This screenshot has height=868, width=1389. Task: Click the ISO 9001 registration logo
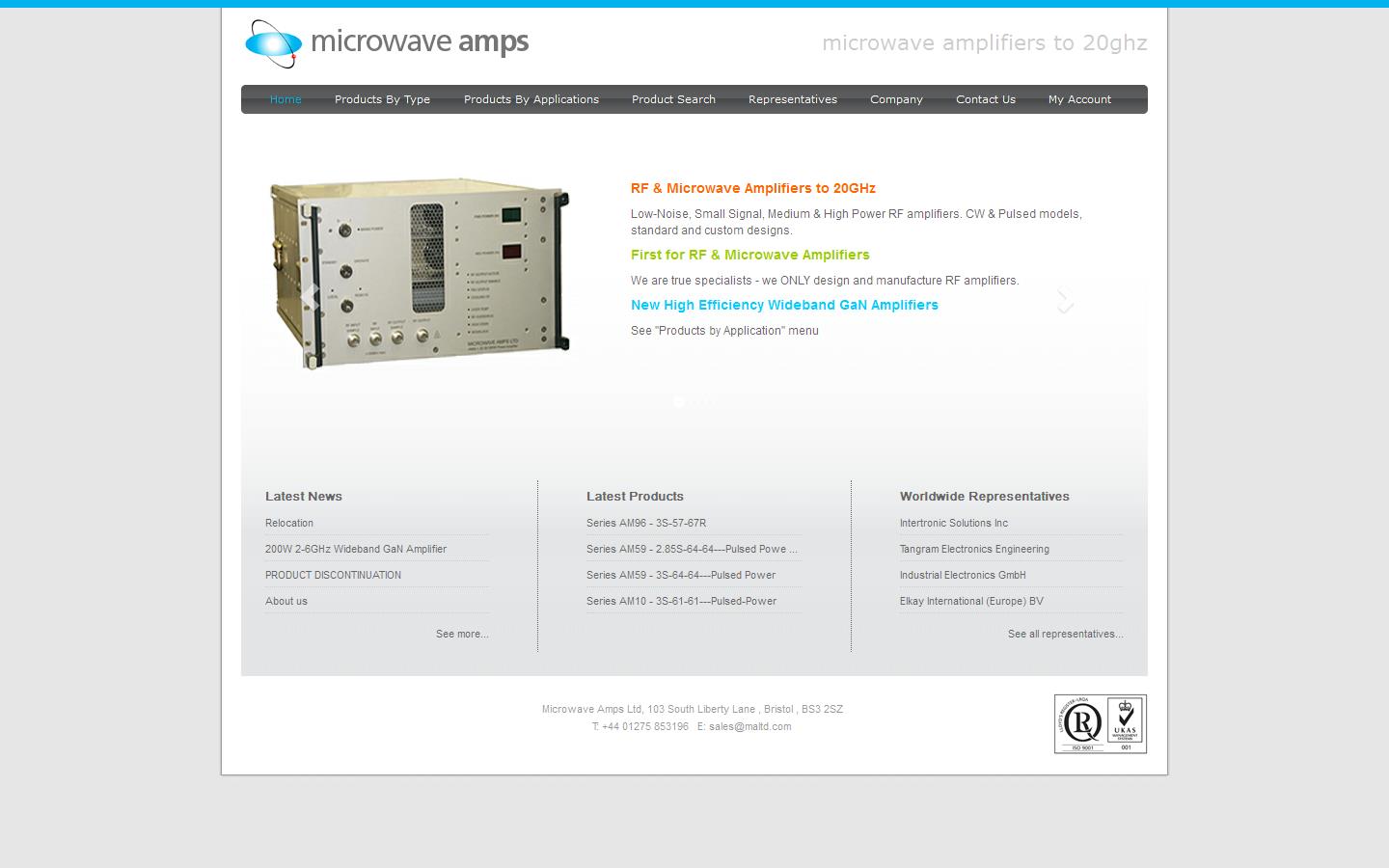[1080, 723]
